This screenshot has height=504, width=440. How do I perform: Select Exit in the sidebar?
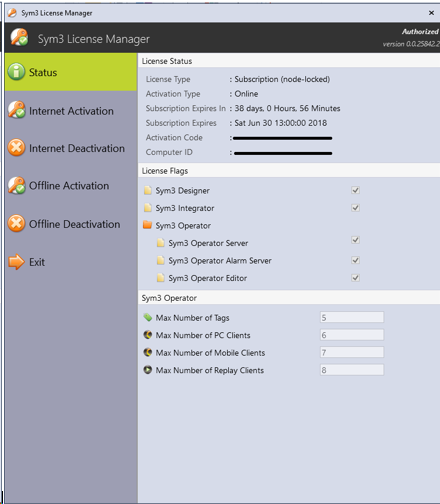coord(71,262)
